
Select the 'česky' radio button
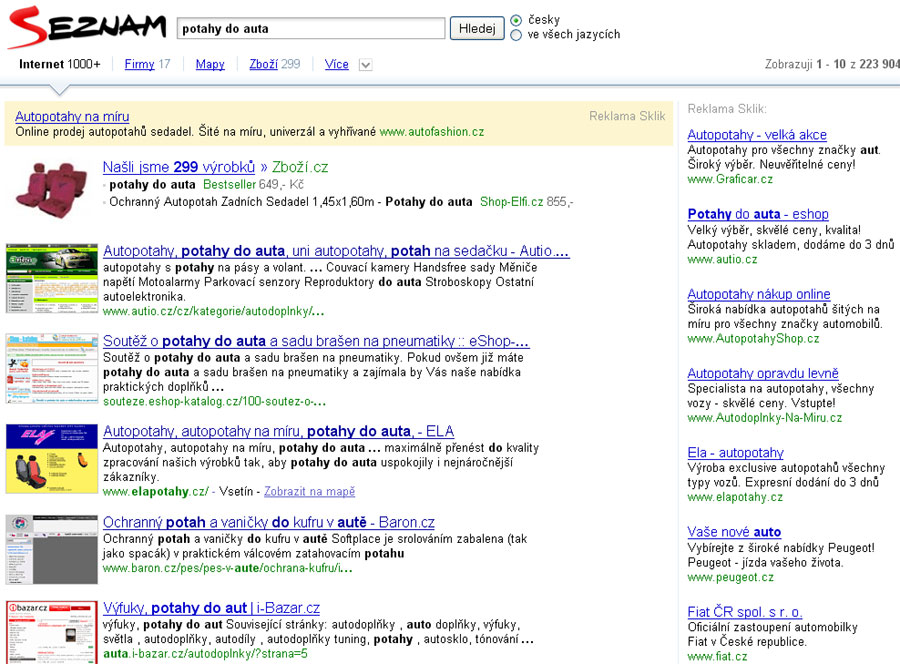pos(516,20)
